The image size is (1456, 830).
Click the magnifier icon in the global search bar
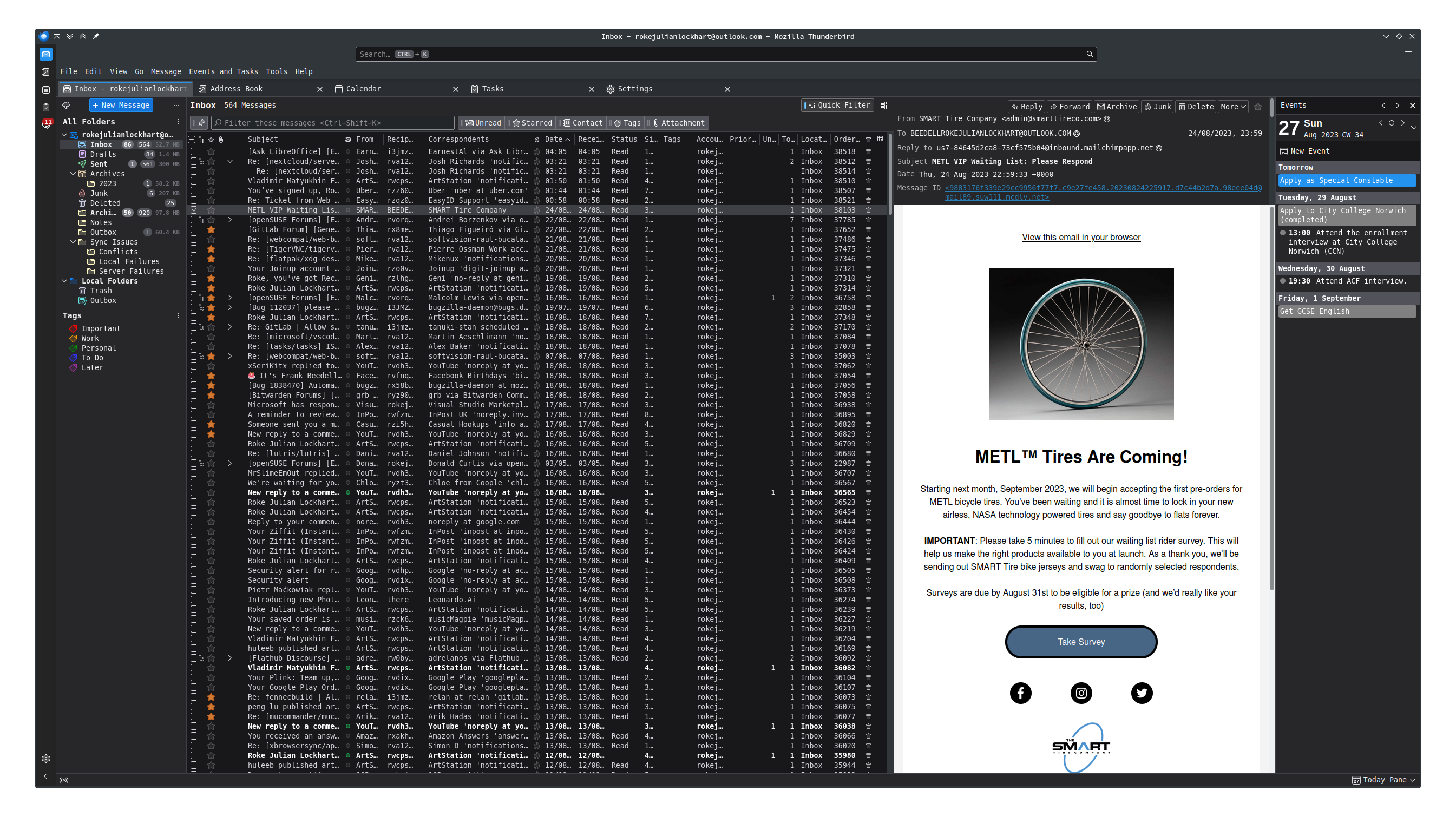point(1090,54)
